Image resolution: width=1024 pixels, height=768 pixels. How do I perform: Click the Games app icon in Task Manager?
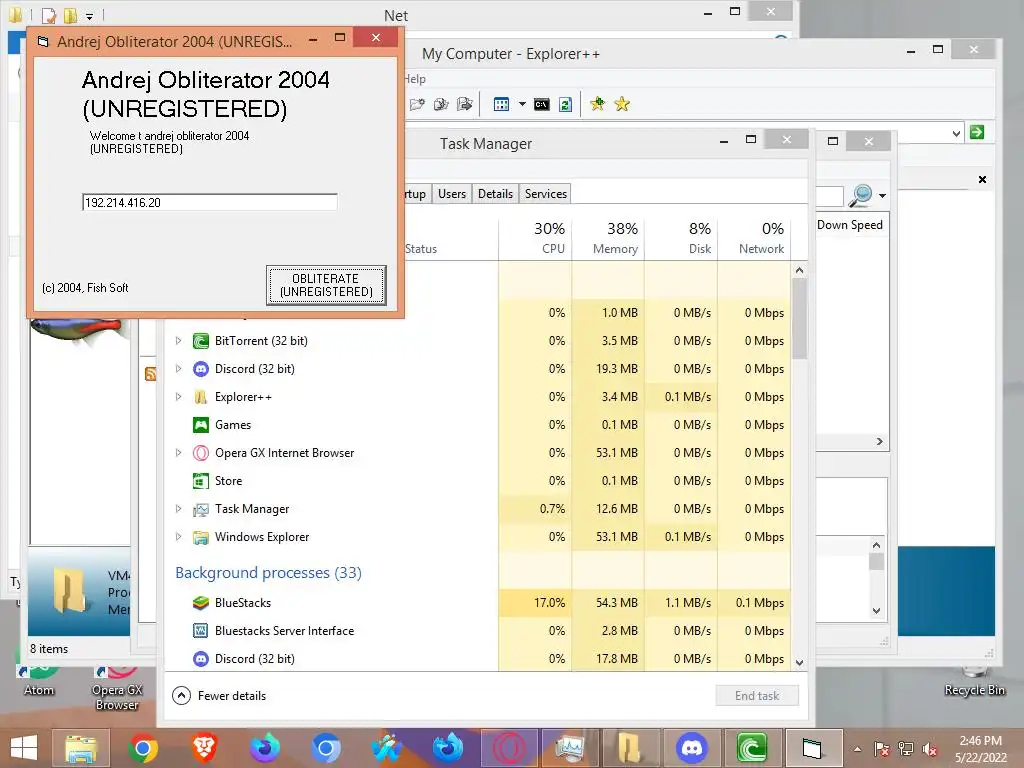(200, 424)
